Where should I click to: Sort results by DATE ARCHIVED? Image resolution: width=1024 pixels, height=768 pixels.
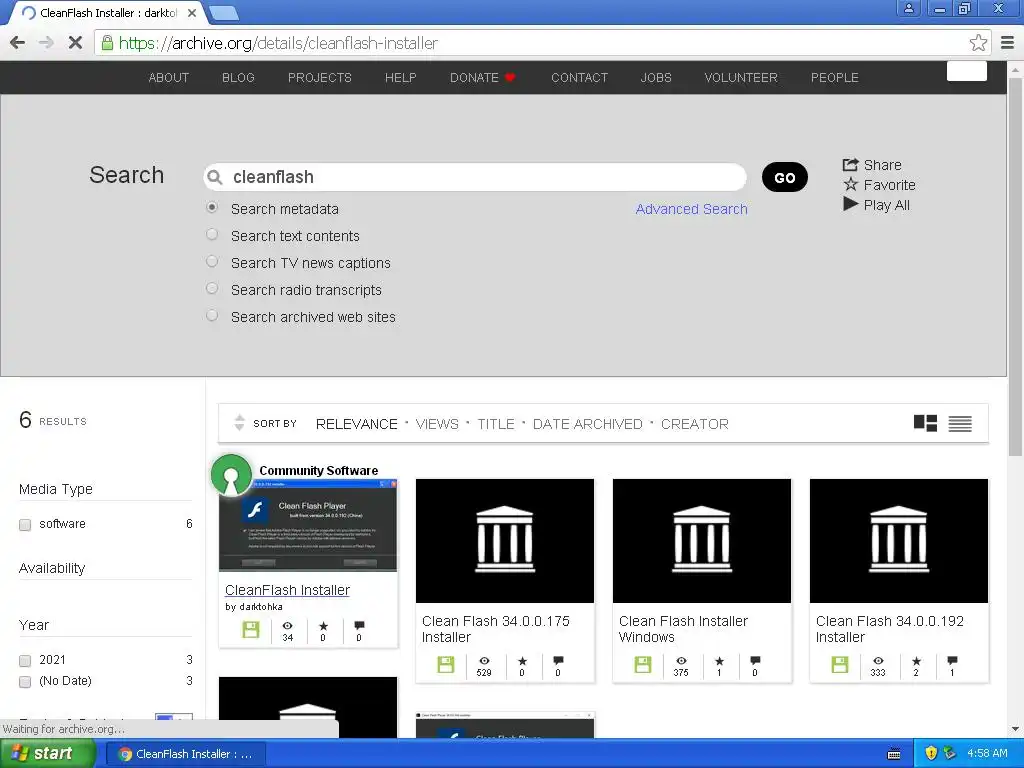(x=587, y=424)
